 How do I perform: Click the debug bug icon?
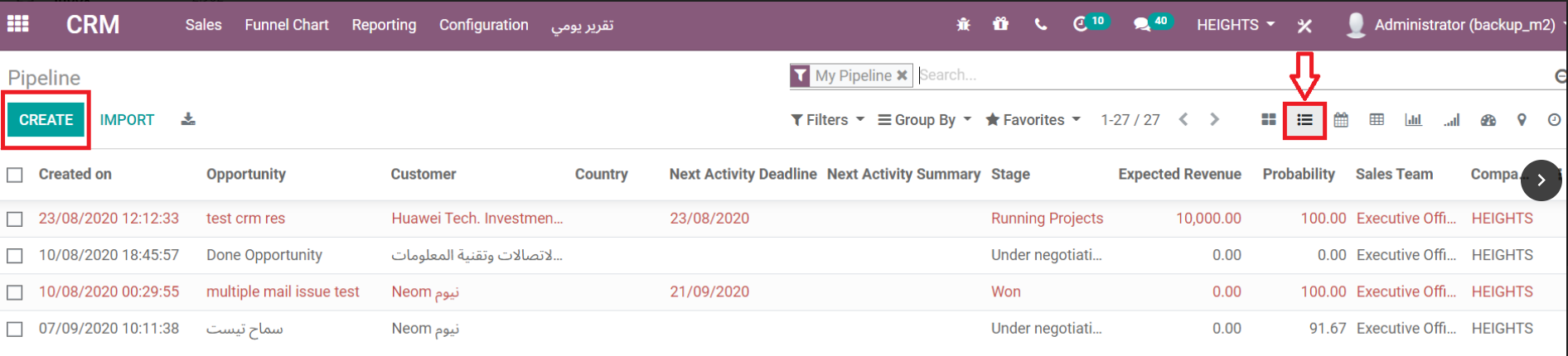click(x=963, y=25)
